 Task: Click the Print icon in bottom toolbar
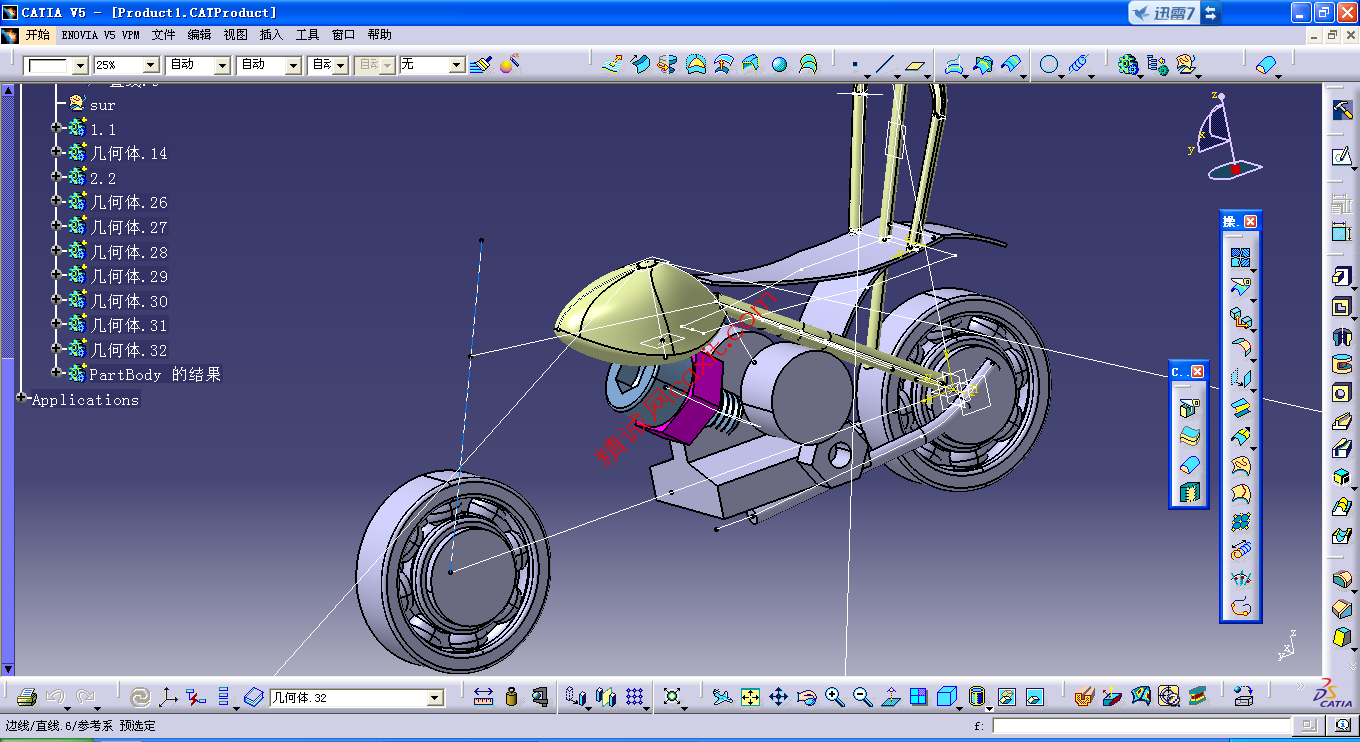(27, 697)
